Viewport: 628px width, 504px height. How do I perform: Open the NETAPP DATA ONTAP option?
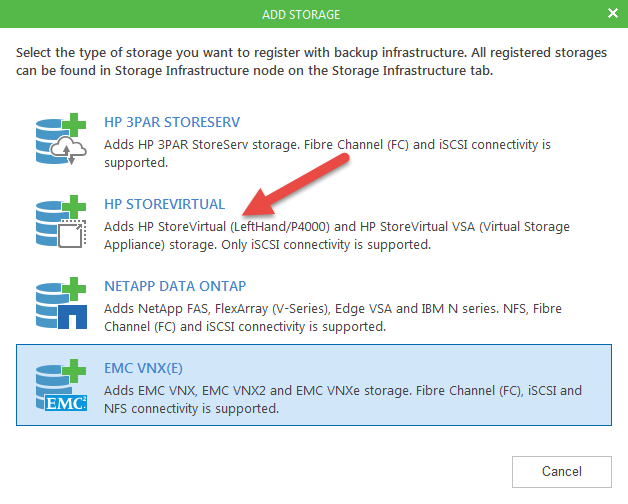tap(175, 287)
